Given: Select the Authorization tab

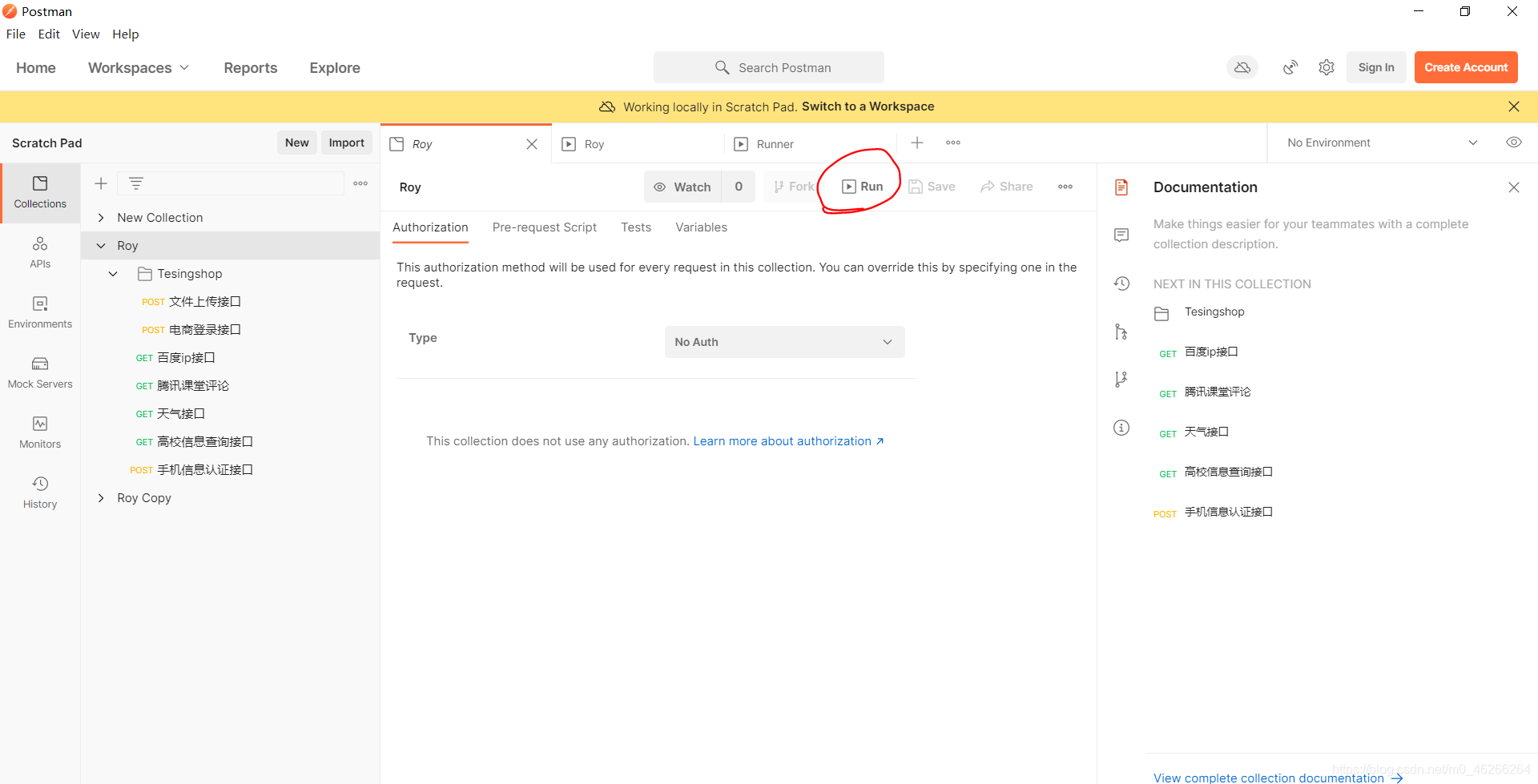Looking at the screenshot, I should [x=430, y=227].
